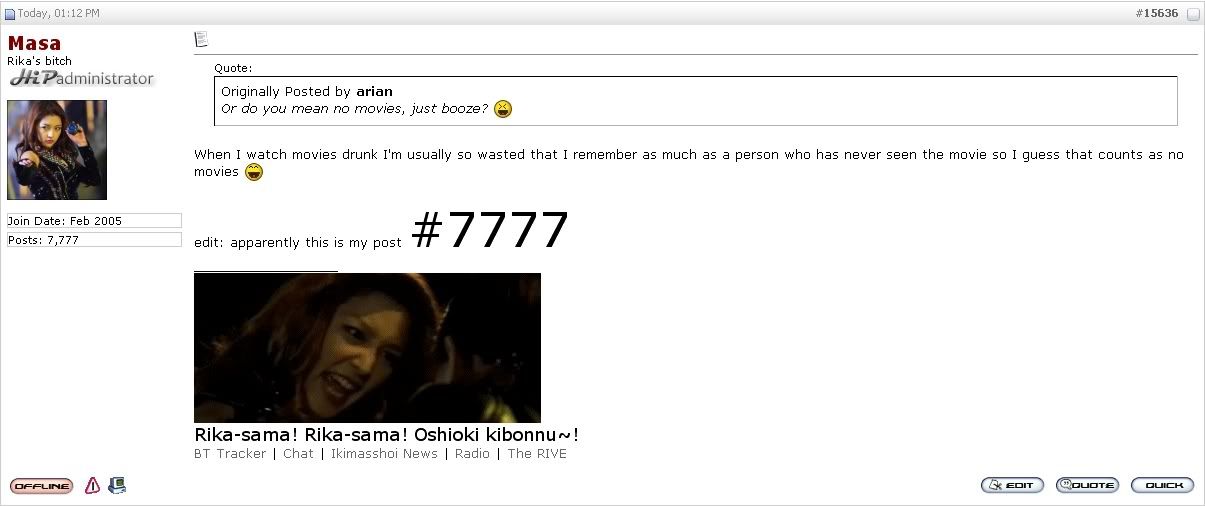Open the Chat signature link

(x=298, y=454)
